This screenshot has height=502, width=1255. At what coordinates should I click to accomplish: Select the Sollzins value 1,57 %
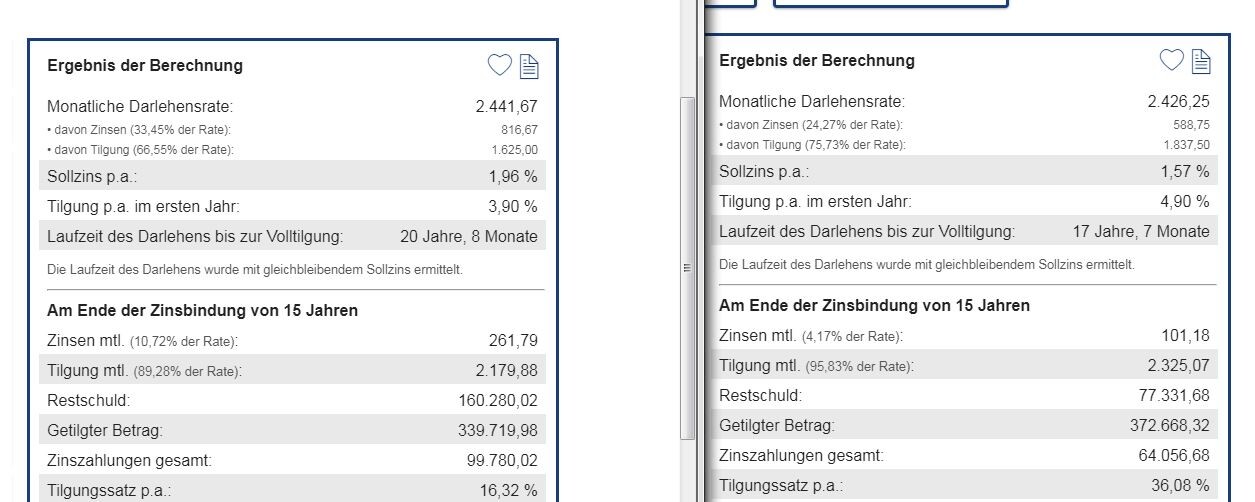click(1185, 171)
